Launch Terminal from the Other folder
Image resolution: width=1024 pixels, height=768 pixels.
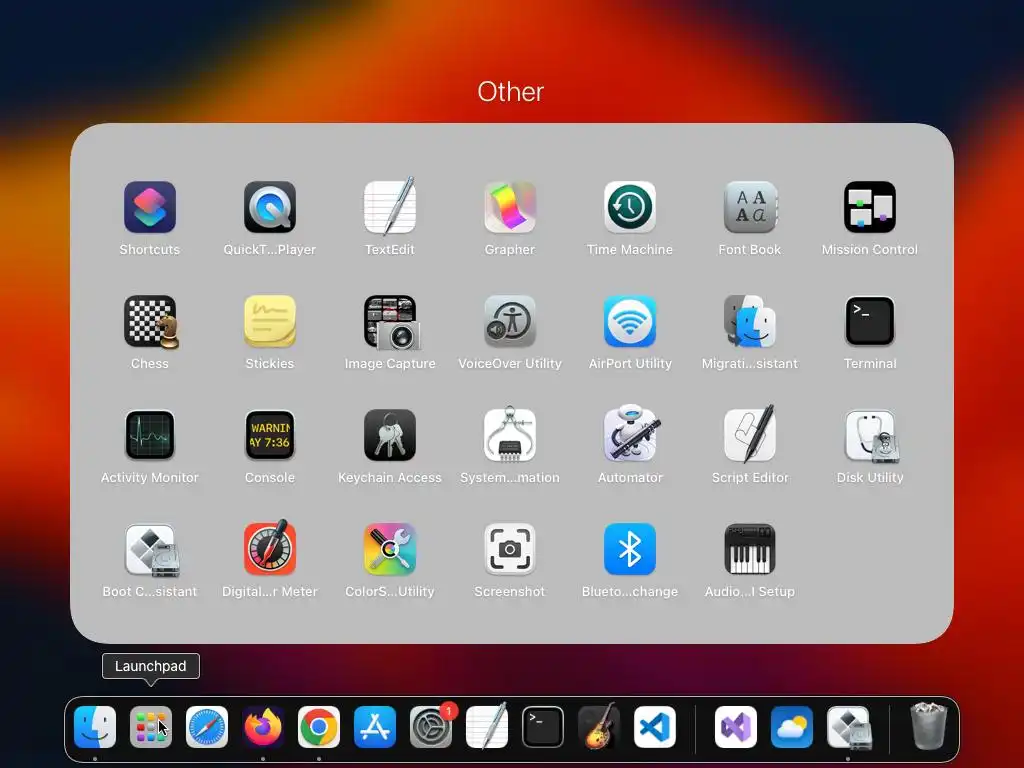click(x=870, y=321)
